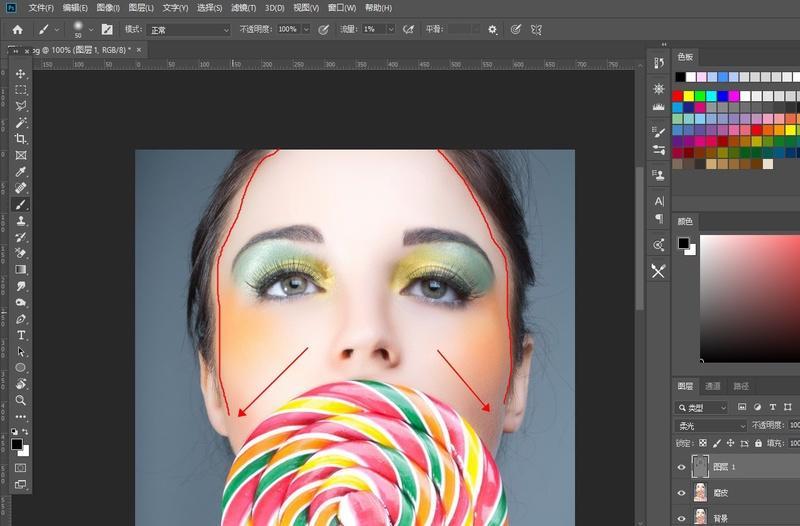Switch to the 路径 tab

click(741, 386)
